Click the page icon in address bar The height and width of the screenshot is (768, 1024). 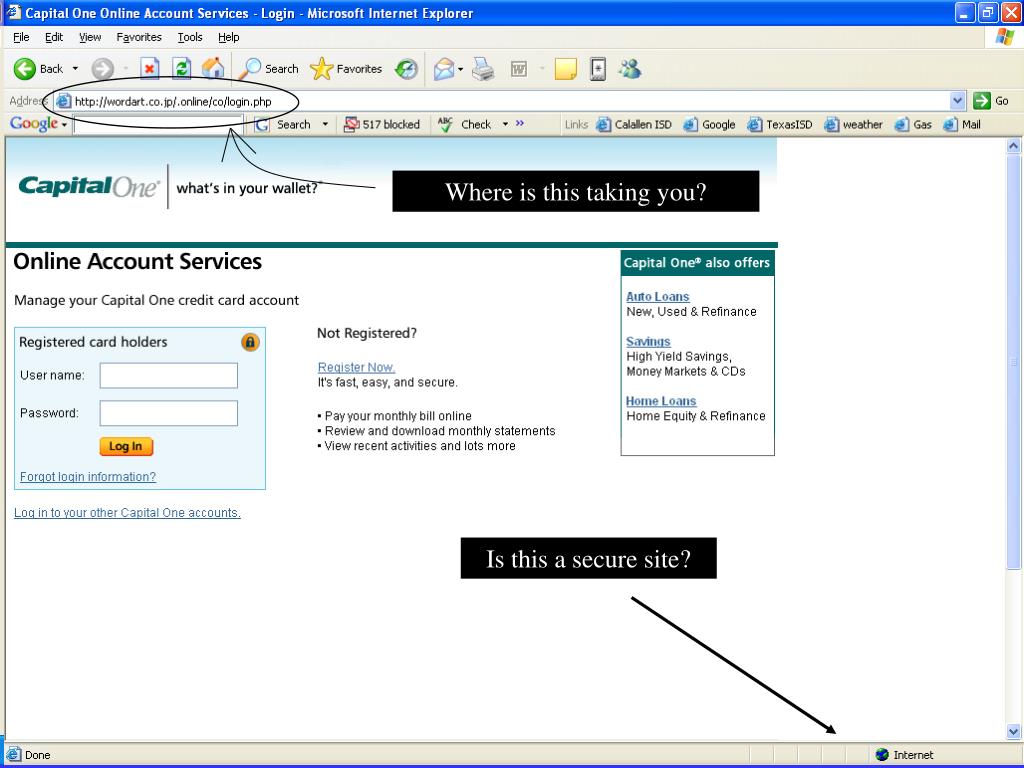63,101
